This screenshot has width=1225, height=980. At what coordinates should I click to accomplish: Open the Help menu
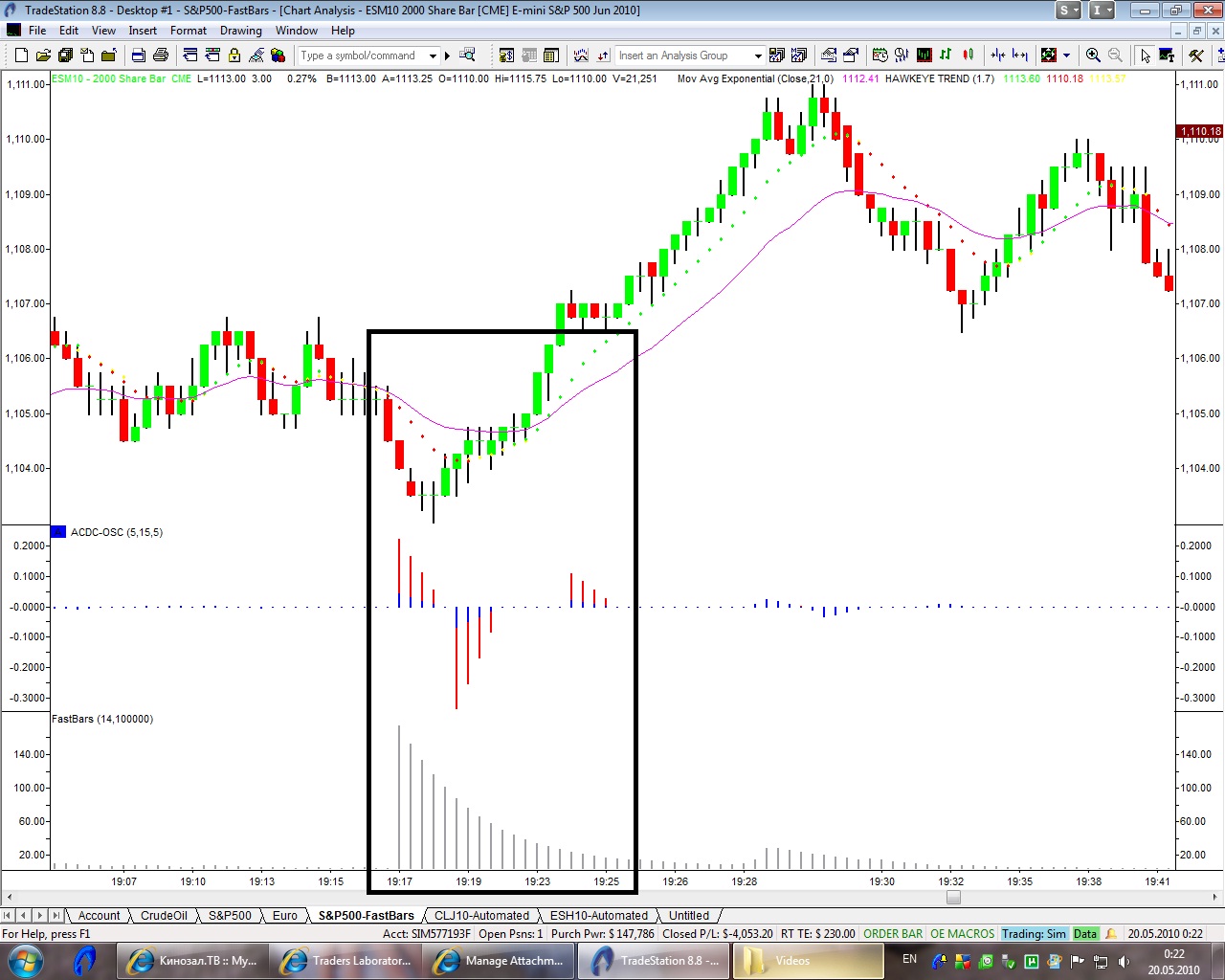pyautogui.click(x=343, y=31)
